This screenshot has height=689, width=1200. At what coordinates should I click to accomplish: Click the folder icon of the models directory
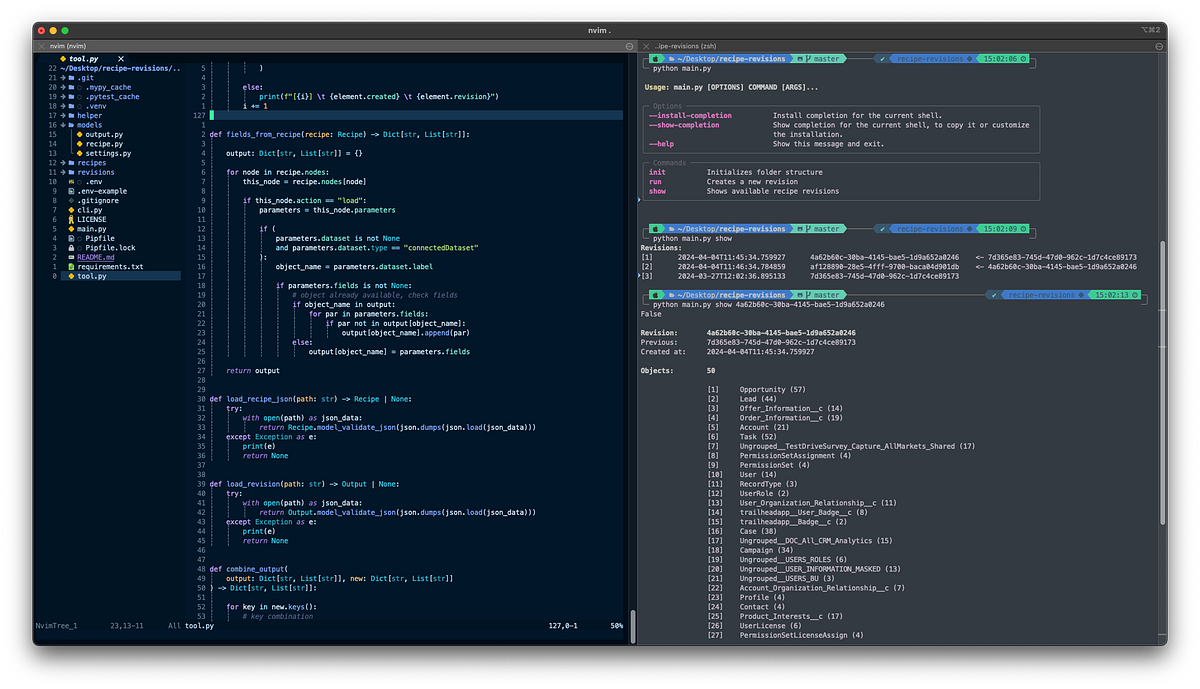point(72,125)
